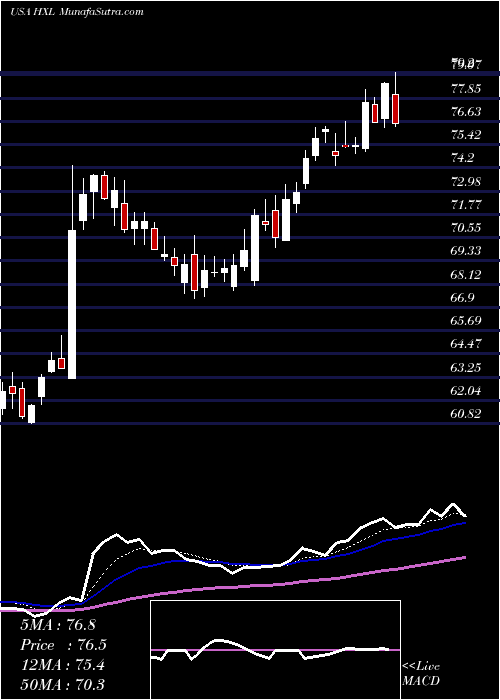Select the 70.55 price axis label

466,228
